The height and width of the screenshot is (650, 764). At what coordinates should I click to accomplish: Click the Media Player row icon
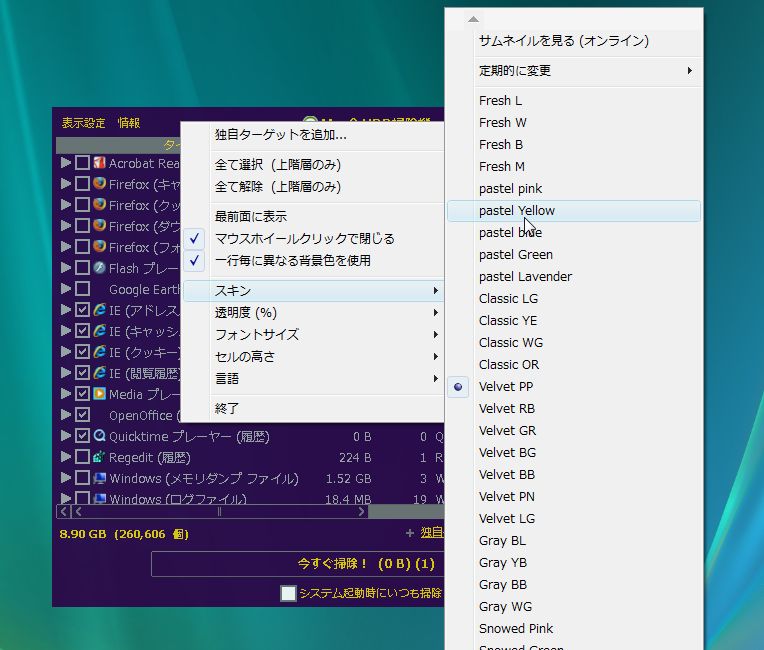point(99,393)
